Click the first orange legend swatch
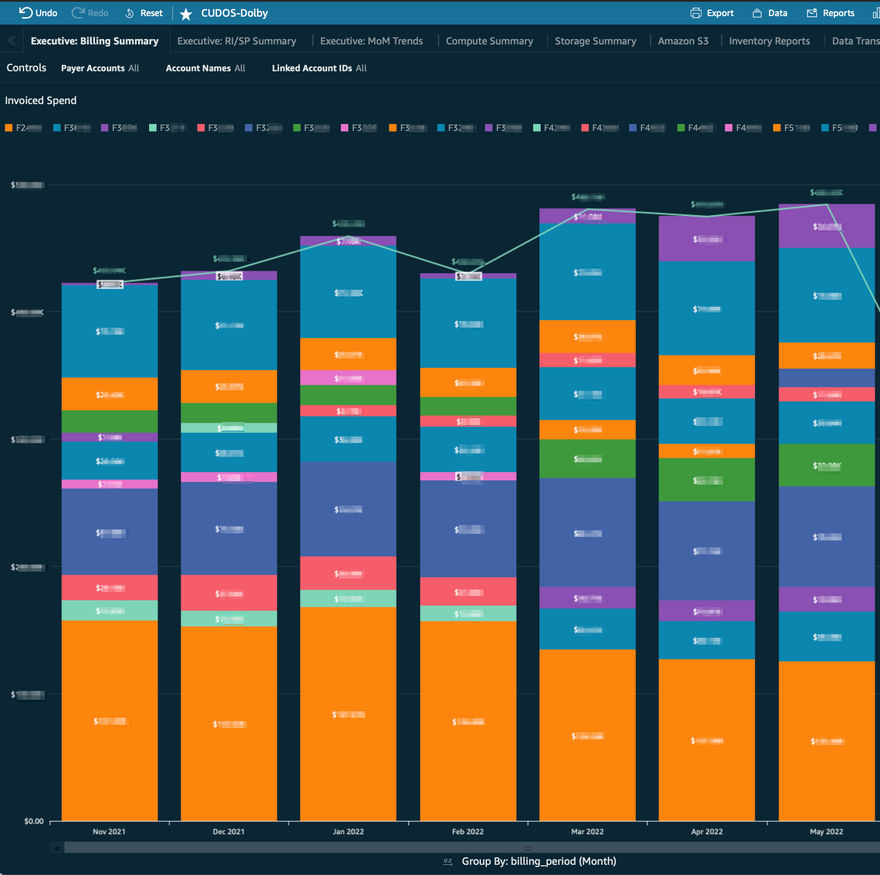Viewport: 880px width, 875px height. point(9,128)
